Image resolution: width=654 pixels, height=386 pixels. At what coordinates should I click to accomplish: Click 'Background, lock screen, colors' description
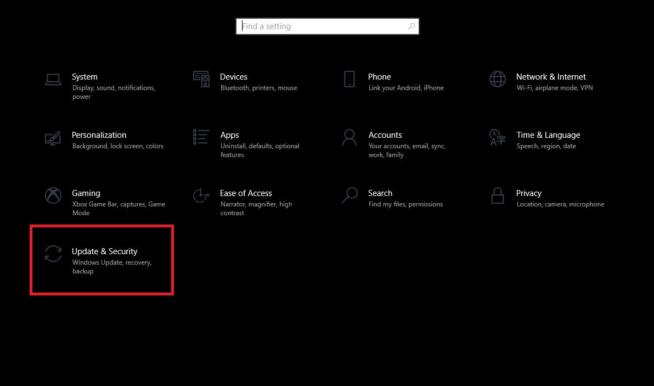click(118, 146)
